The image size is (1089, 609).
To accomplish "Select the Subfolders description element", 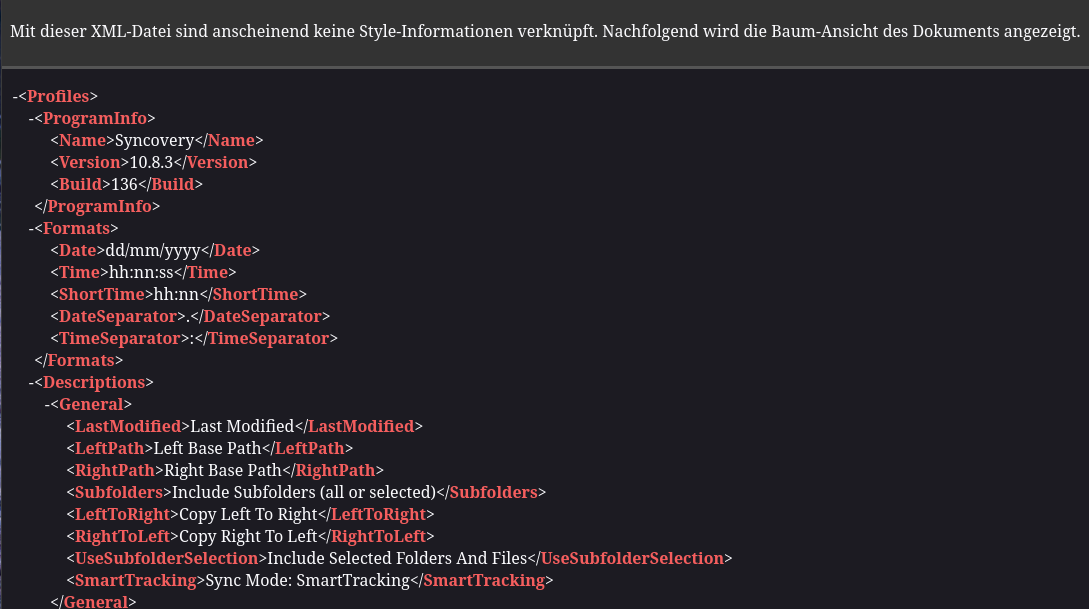I will [x=118, y=492].
